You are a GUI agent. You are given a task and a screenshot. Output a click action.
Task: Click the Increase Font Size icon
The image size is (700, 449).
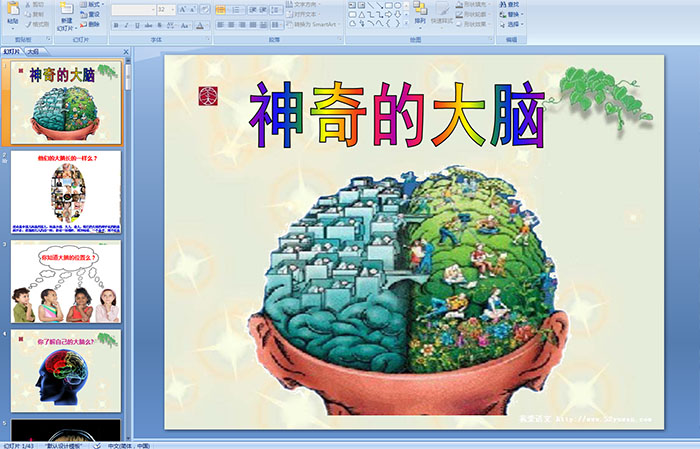click(183, 9)
